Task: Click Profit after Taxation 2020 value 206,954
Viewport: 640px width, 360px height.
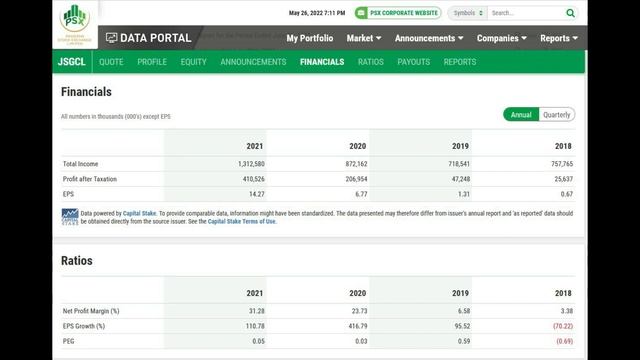Action: point(356,179)
